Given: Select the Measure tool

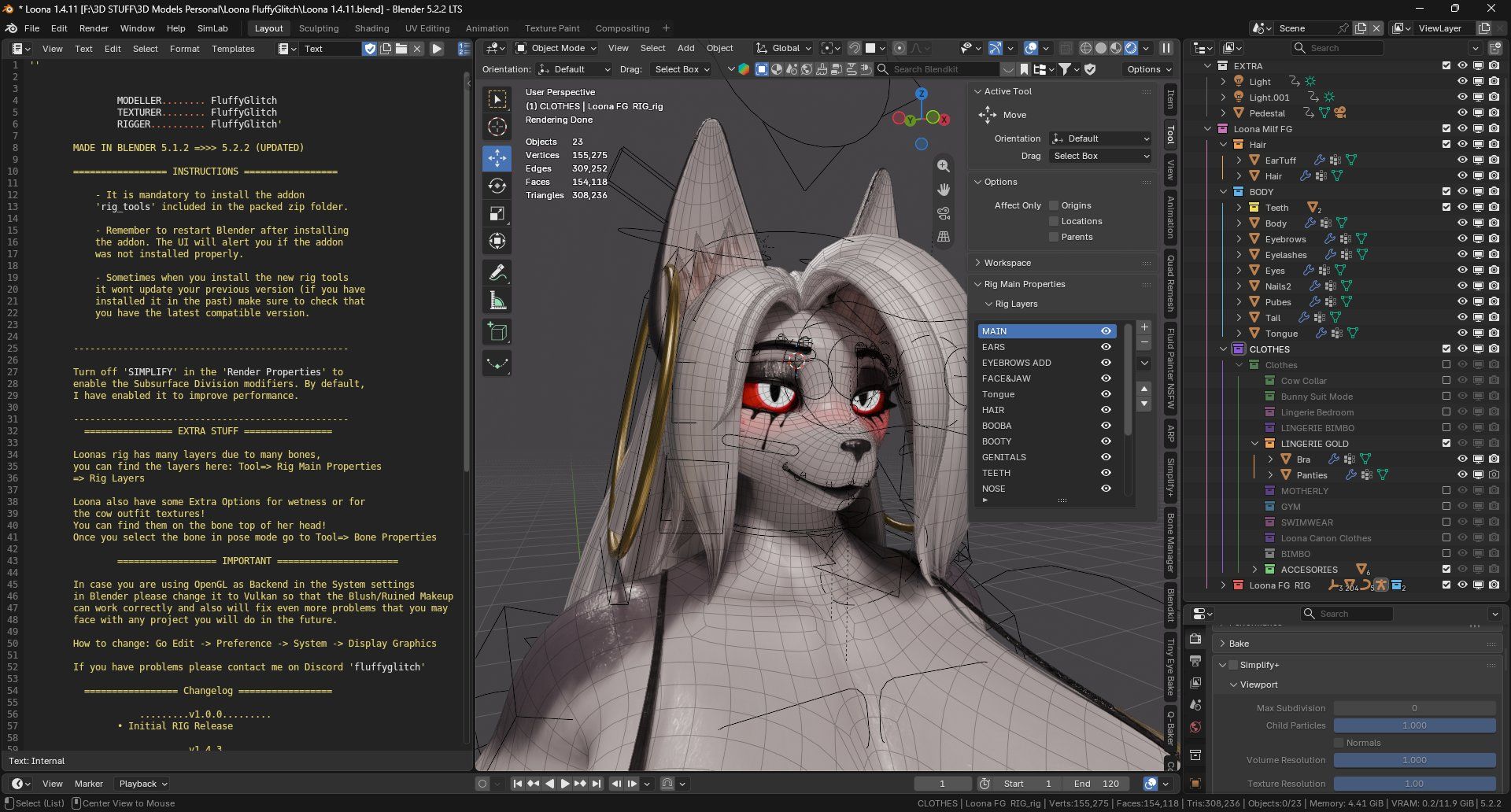Looking at the screenshot, I should (497, 301).
